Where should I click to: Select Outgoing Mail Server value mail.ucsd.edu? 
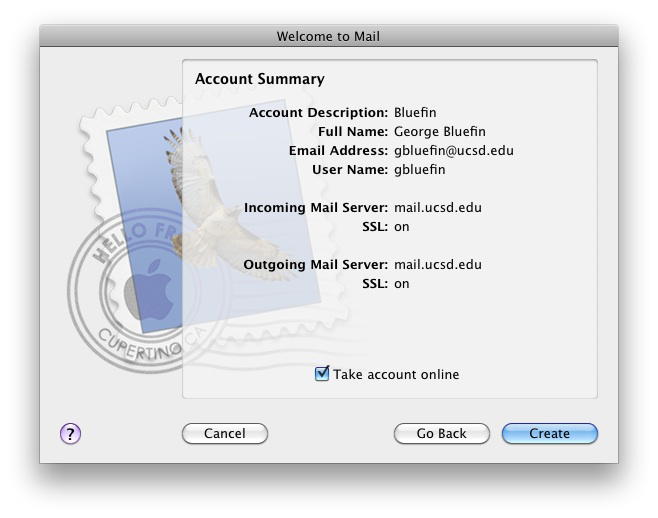438,264
